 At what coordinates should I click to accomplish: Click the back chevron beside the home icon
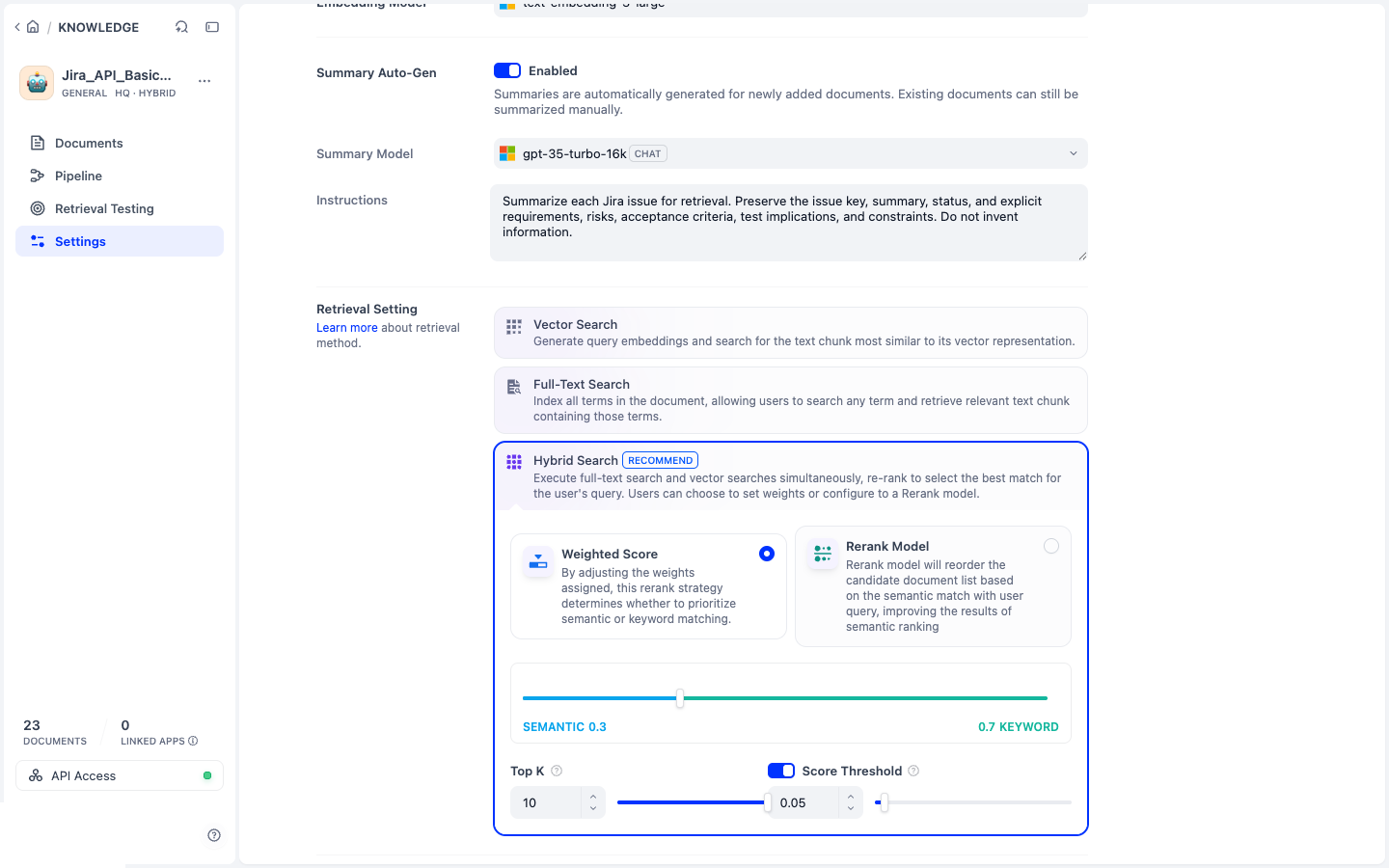click(17, 27)
